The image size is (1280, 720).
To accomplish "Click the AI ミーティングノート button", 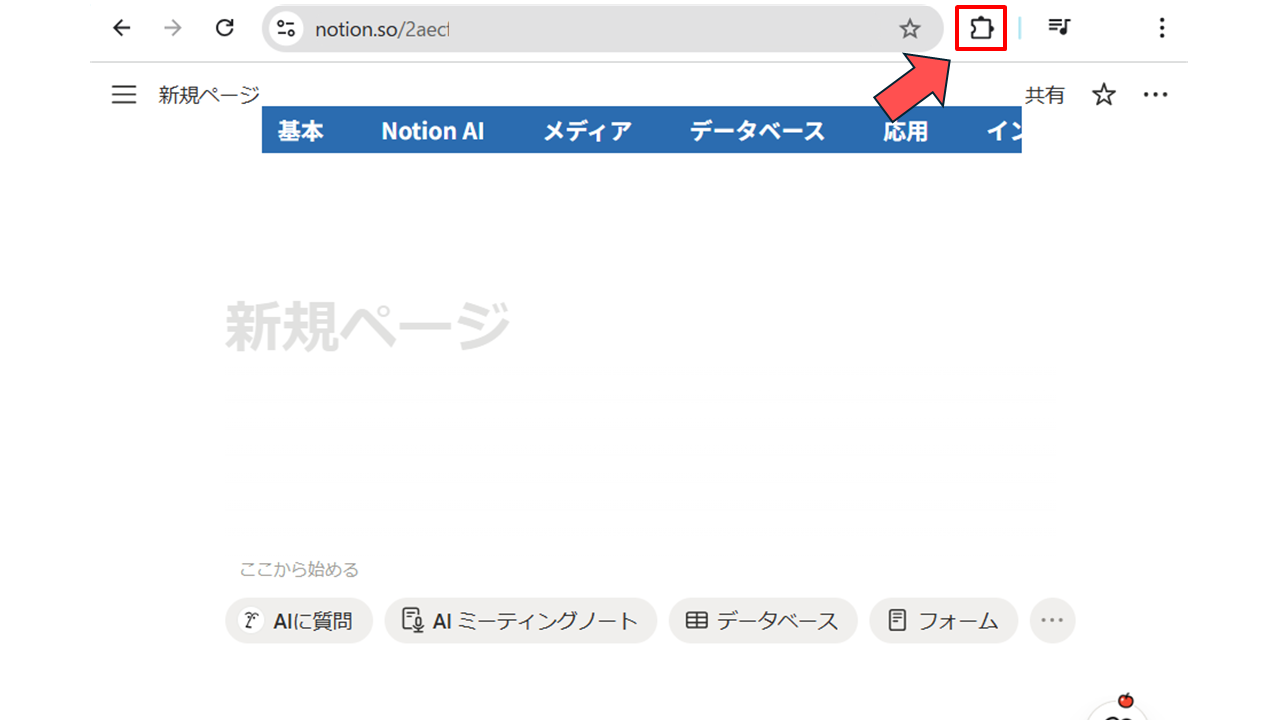I will click(x=520, y=621).
